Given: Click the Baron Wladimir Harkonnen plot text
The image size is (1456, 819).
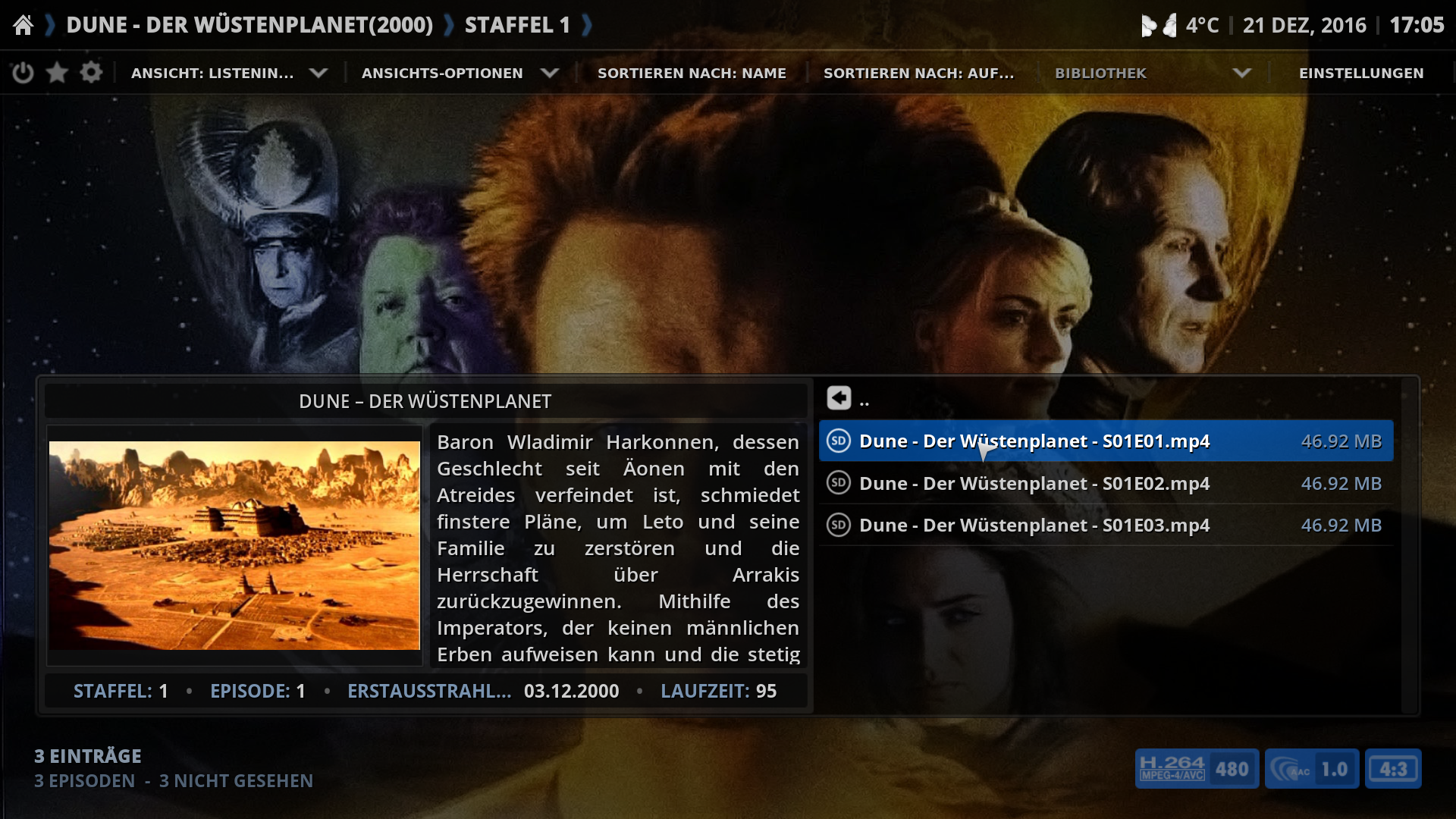Looking at the screenshot, I should pos(618,548).
